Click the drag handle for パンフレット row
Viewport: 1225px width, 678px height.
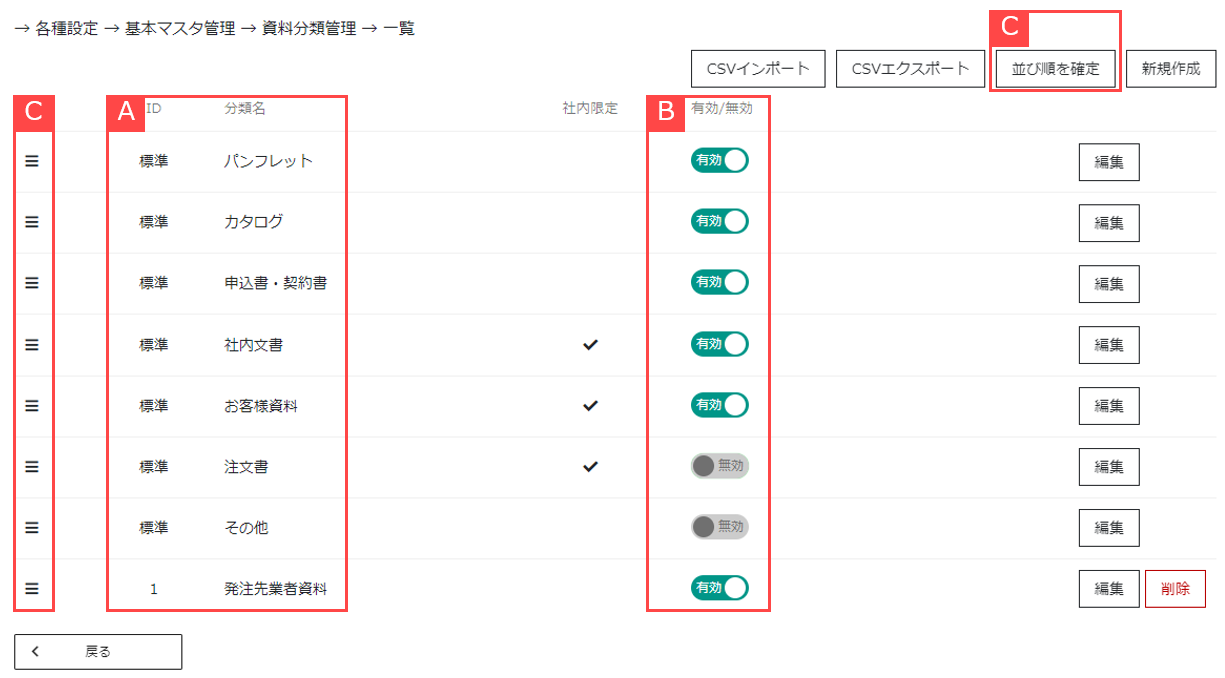point(32,161)
